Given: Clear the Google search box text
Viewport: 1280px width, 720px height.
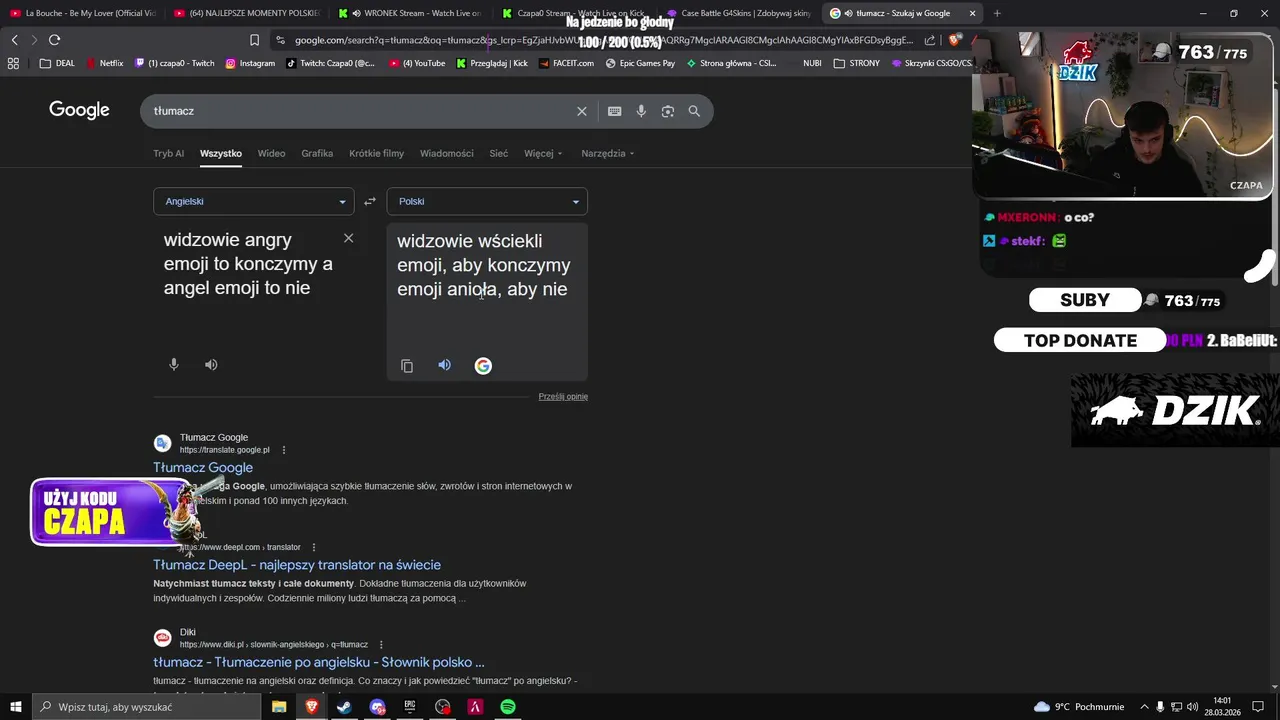Looking at the screenshot, I should (x=581, y=111).
